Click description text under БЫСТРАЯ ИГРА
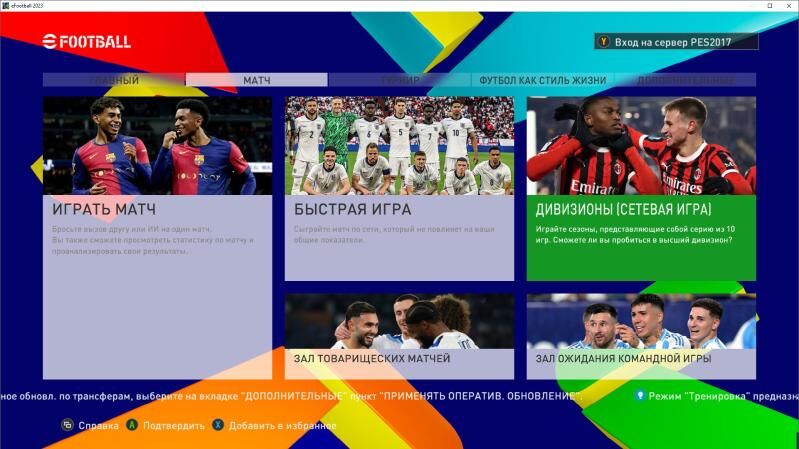The image size is (799, 449). point(394,234)
